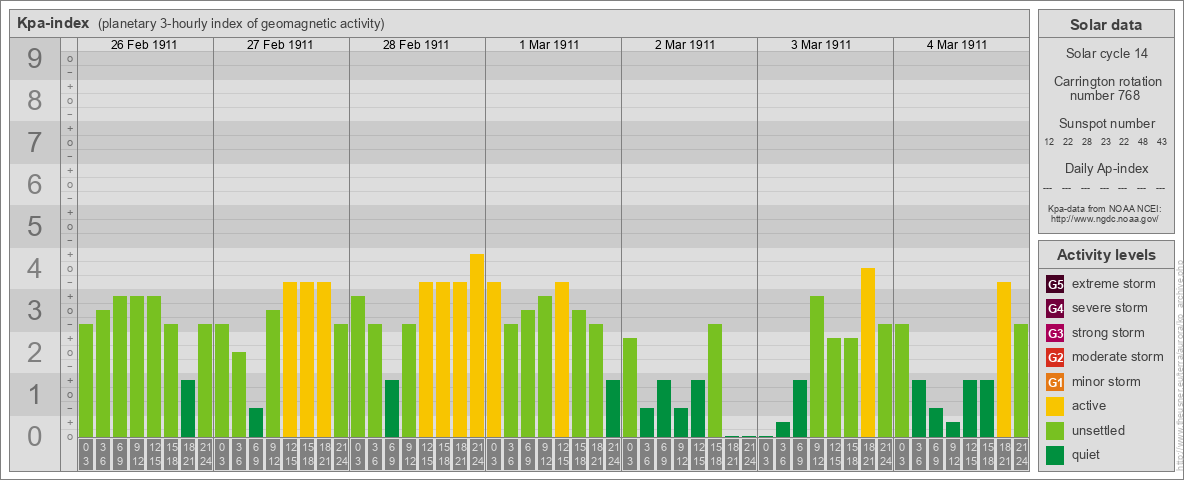
Task: Click the Activity levels panel heading
Action: (x=1106, y=255)
